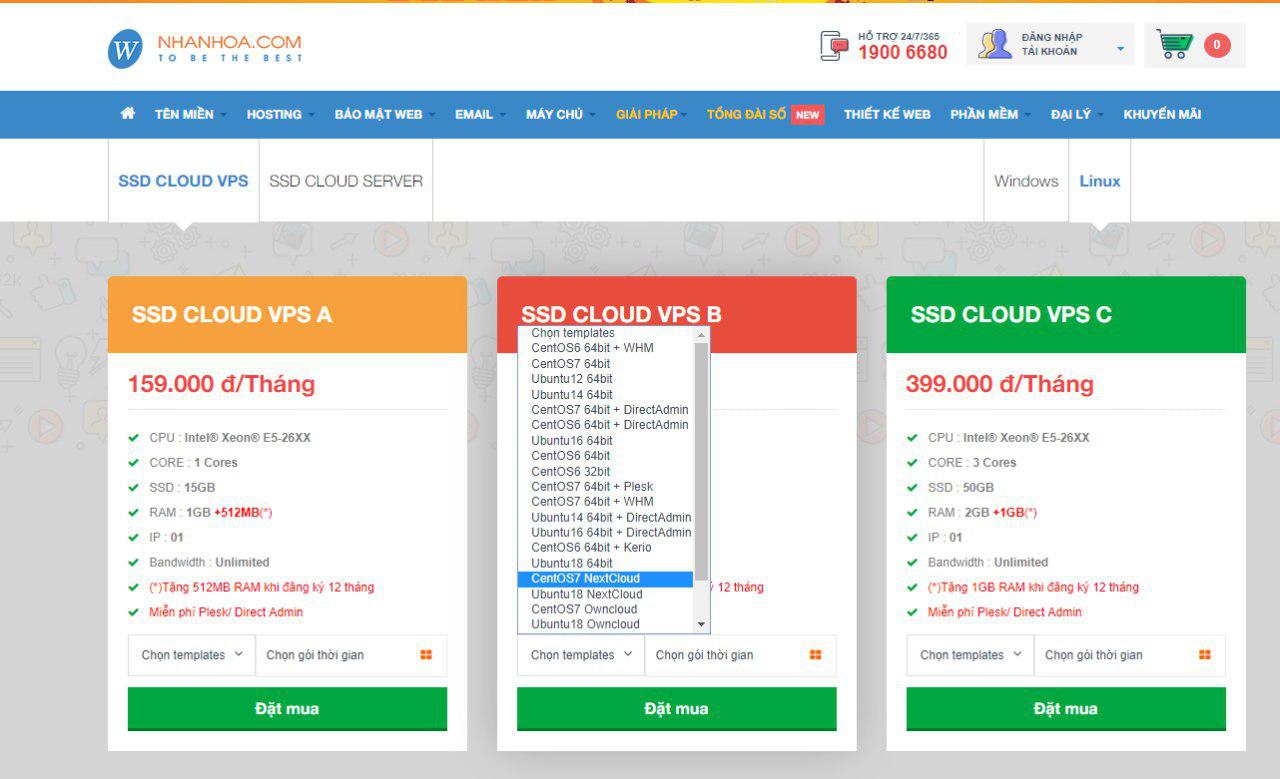Select the Windows OS tab
Image resolution: width=1280 pixels, height=779 pixels.
pyautogui.click(x=1026, y=181)
